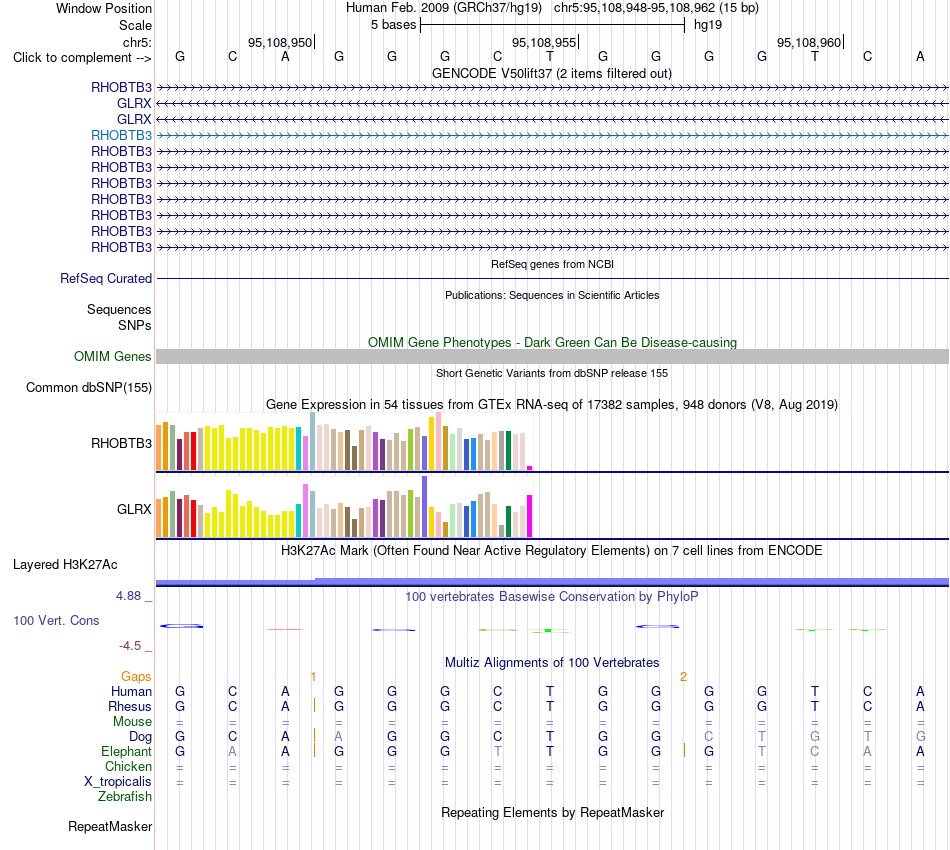Open the RepeatMasker track label
This screenshot has height=850, width=950.
[x=110, y=826]
